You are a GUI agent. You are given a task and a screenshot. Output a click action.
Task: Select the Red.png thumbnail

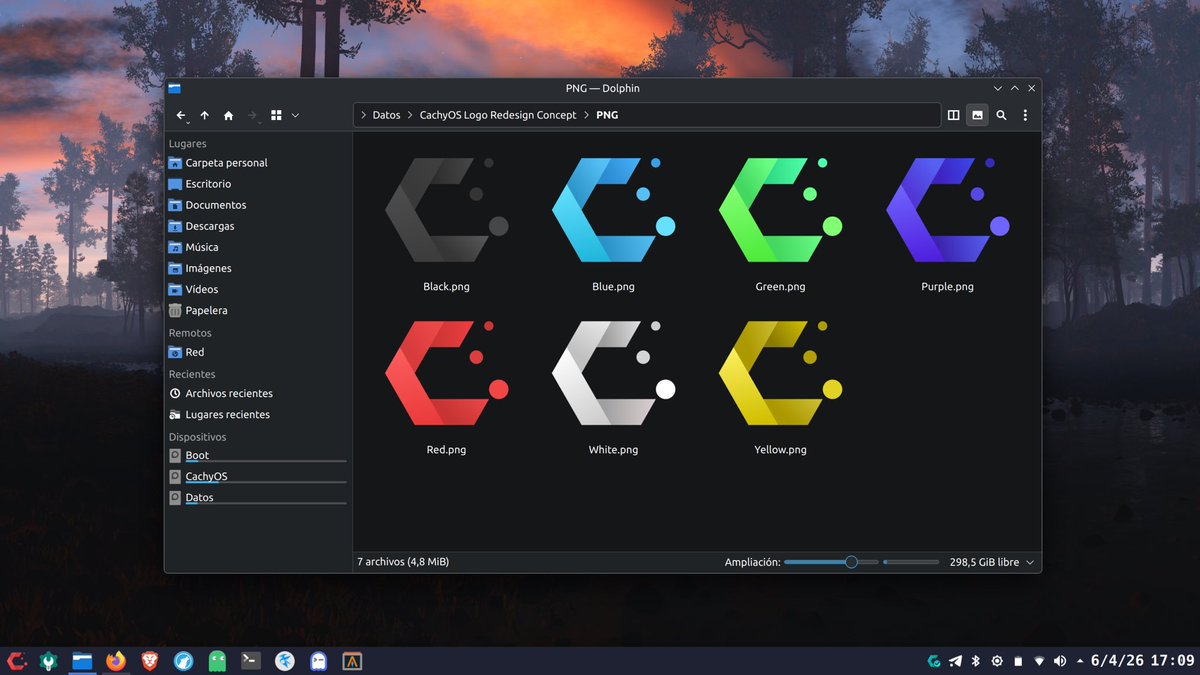pyautogui.click(x=446, y=373)
